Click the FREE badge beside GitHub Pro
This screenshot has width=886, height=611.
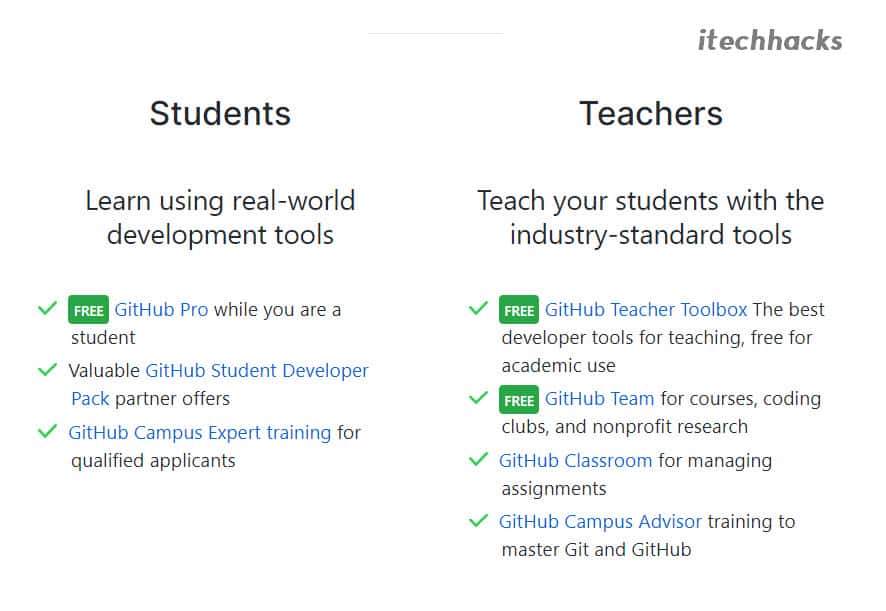(88, 310)
